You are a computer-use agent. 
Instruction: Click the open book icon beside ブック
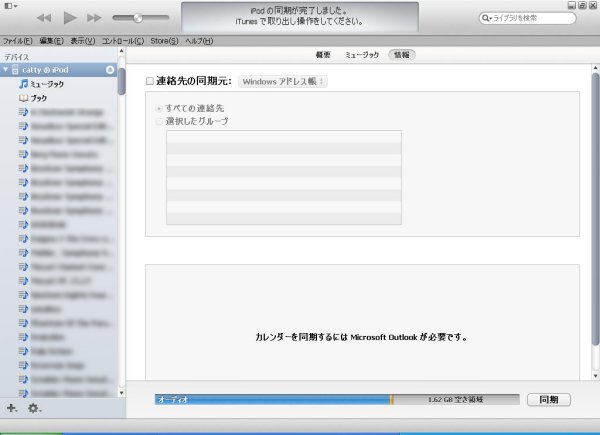tap(23, 98)
